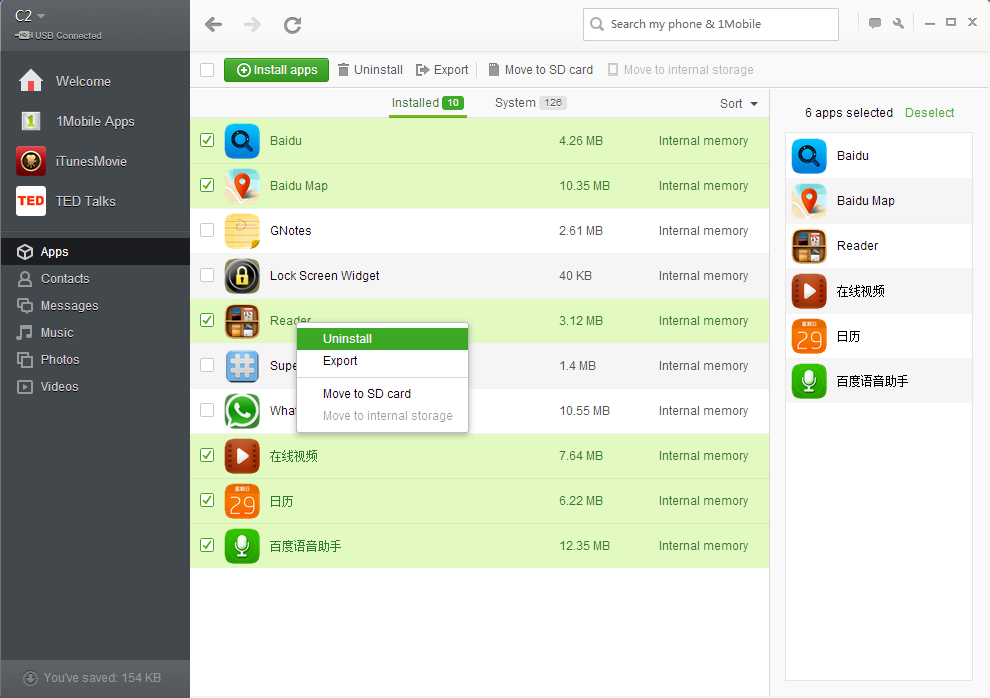Open the C2 device dropdown
Image resolution: width=990 pixels, height=698 pixels.
30,16
